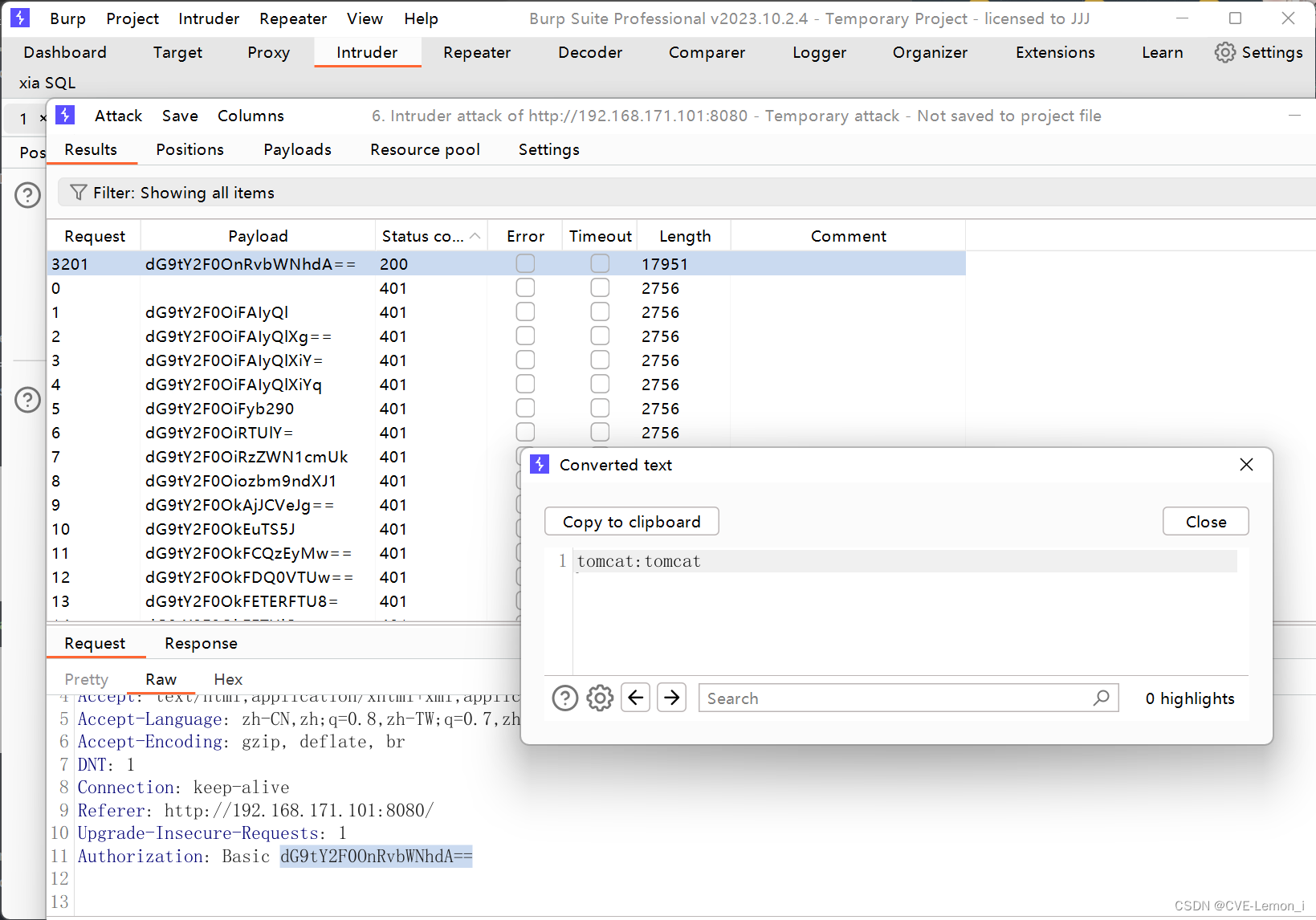The width and height of the screenshot is (1316, 920).
Task: Toggle Error checkbox for request 4
Action: [525, 384]
